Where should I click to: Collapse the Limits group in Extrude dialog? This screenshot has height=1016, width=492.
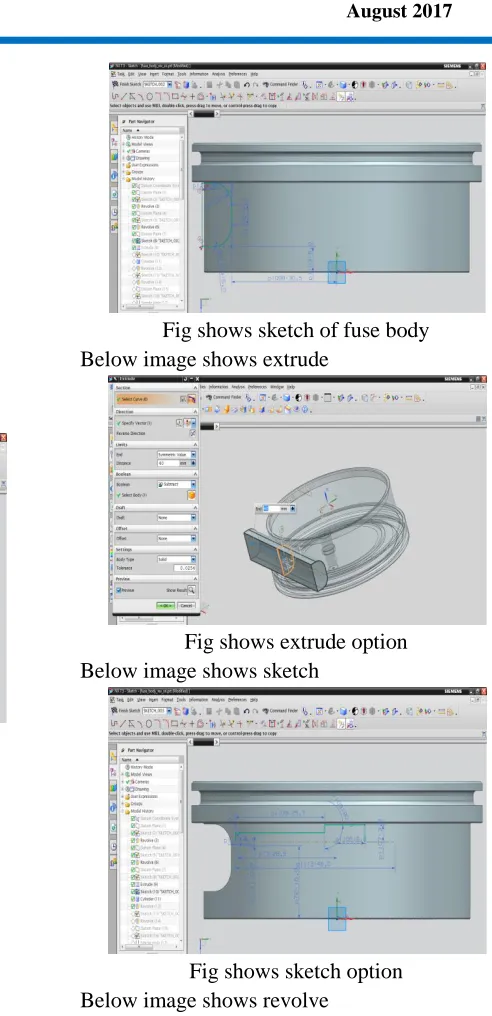[194, 444]
